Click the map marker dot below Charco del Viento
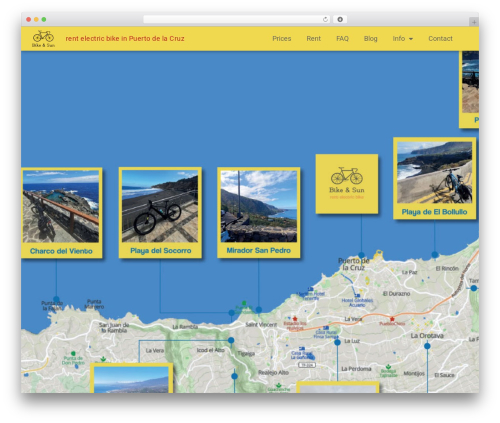 tap(56, 299)
